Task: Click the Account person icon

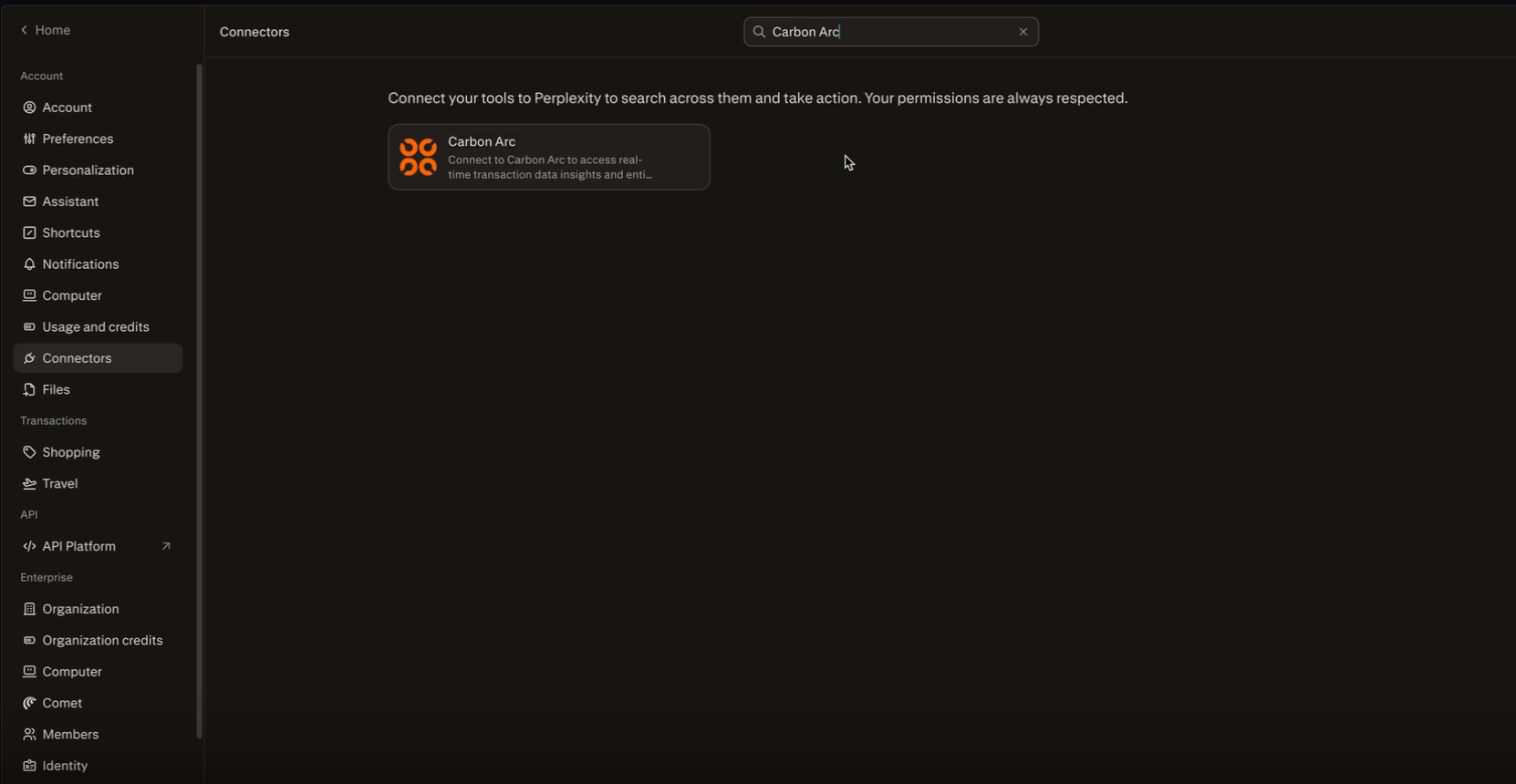Action: click(x=29, y=108)
